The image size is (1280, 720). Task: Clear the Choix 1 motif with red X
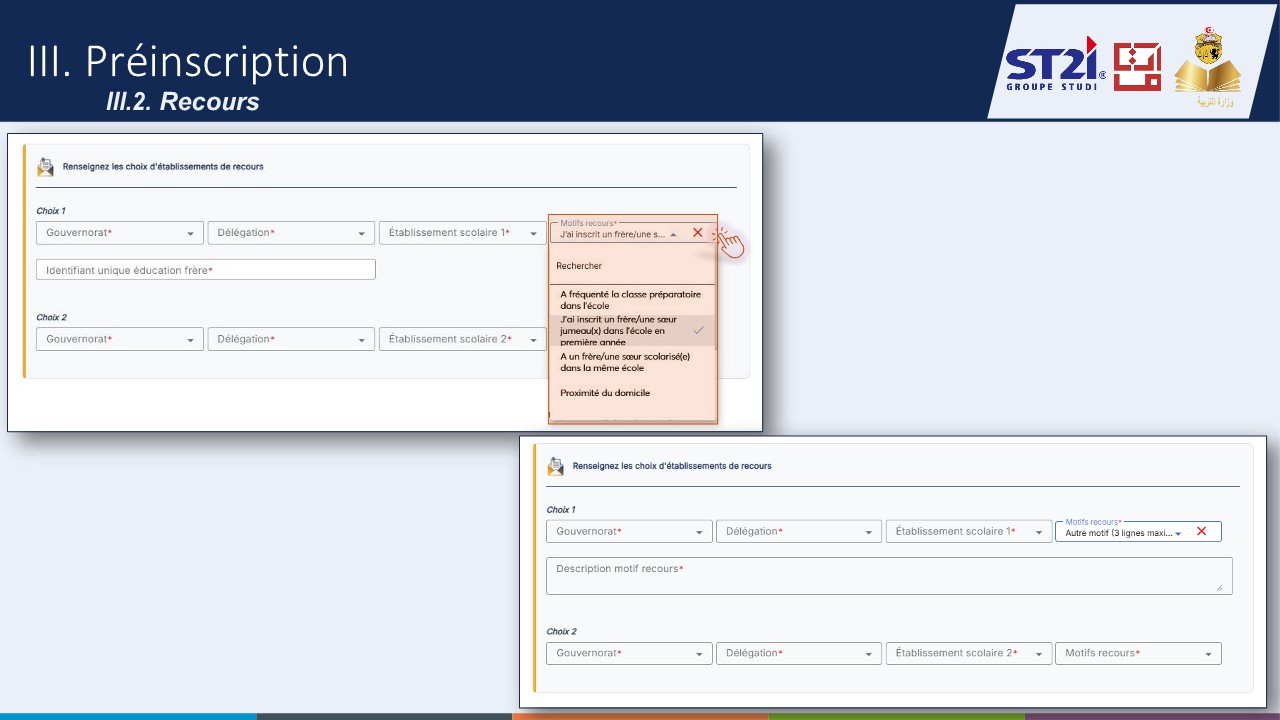[698, 233]
